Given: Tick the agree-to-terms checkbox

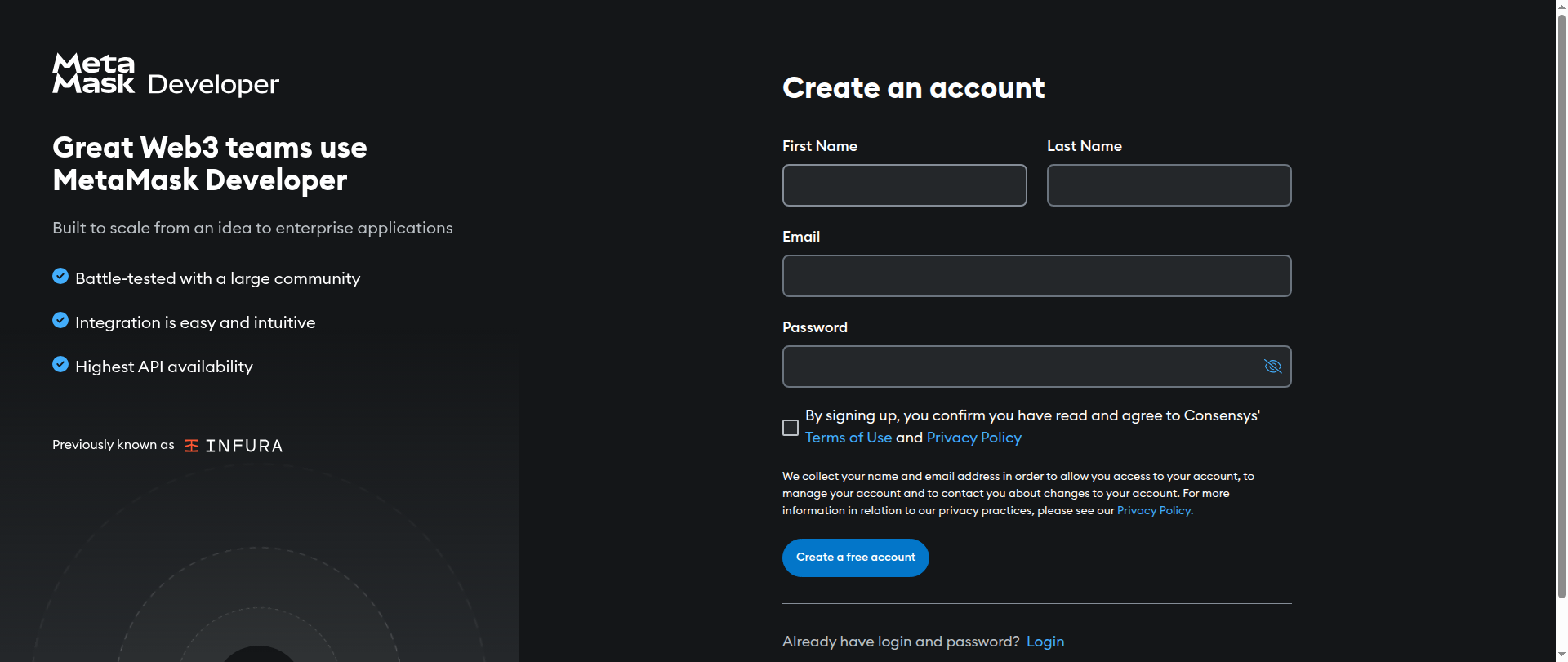Looking at the screenshot, I should point(791,428).
